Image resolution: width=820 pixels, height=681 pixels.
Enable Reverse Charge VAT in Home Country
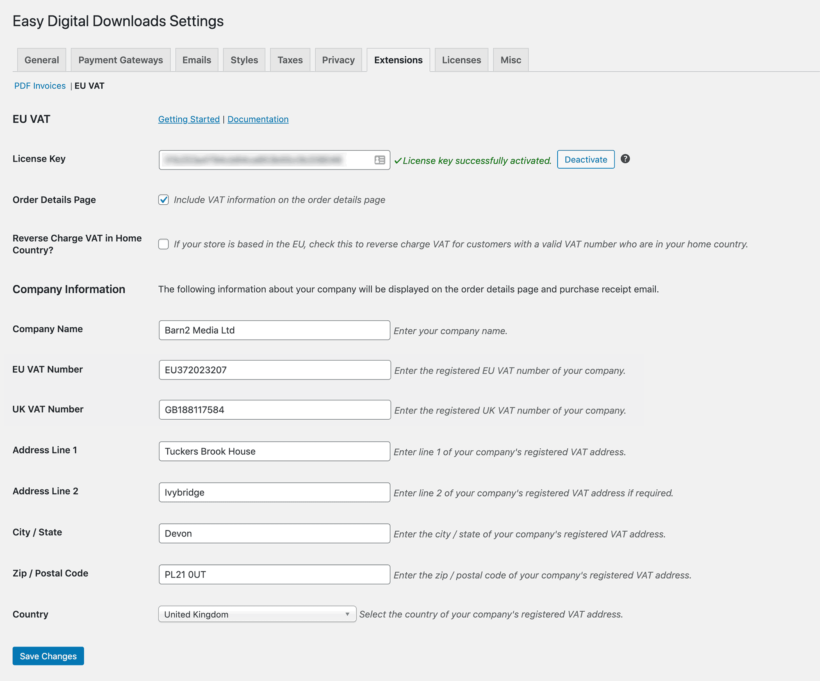(x=163, y=244)
